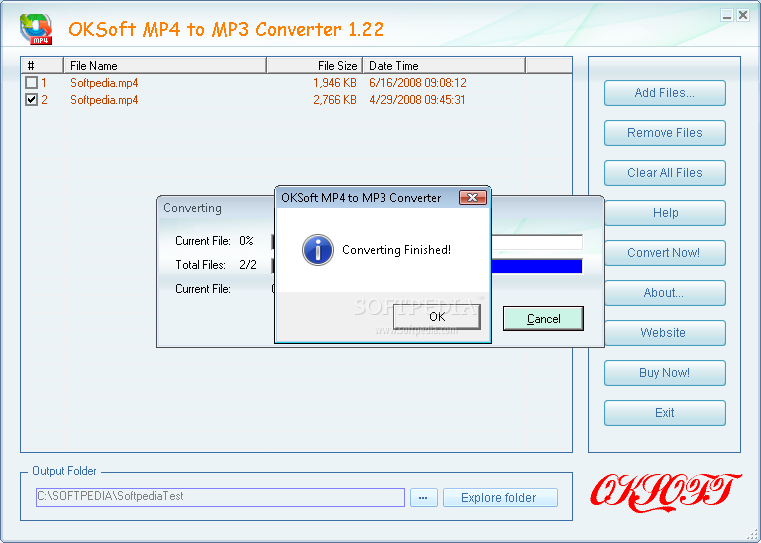Viewport: 761px width, 543px height.
Task: Click the Total Files blue progress bar
Action: tap(536, 266)
